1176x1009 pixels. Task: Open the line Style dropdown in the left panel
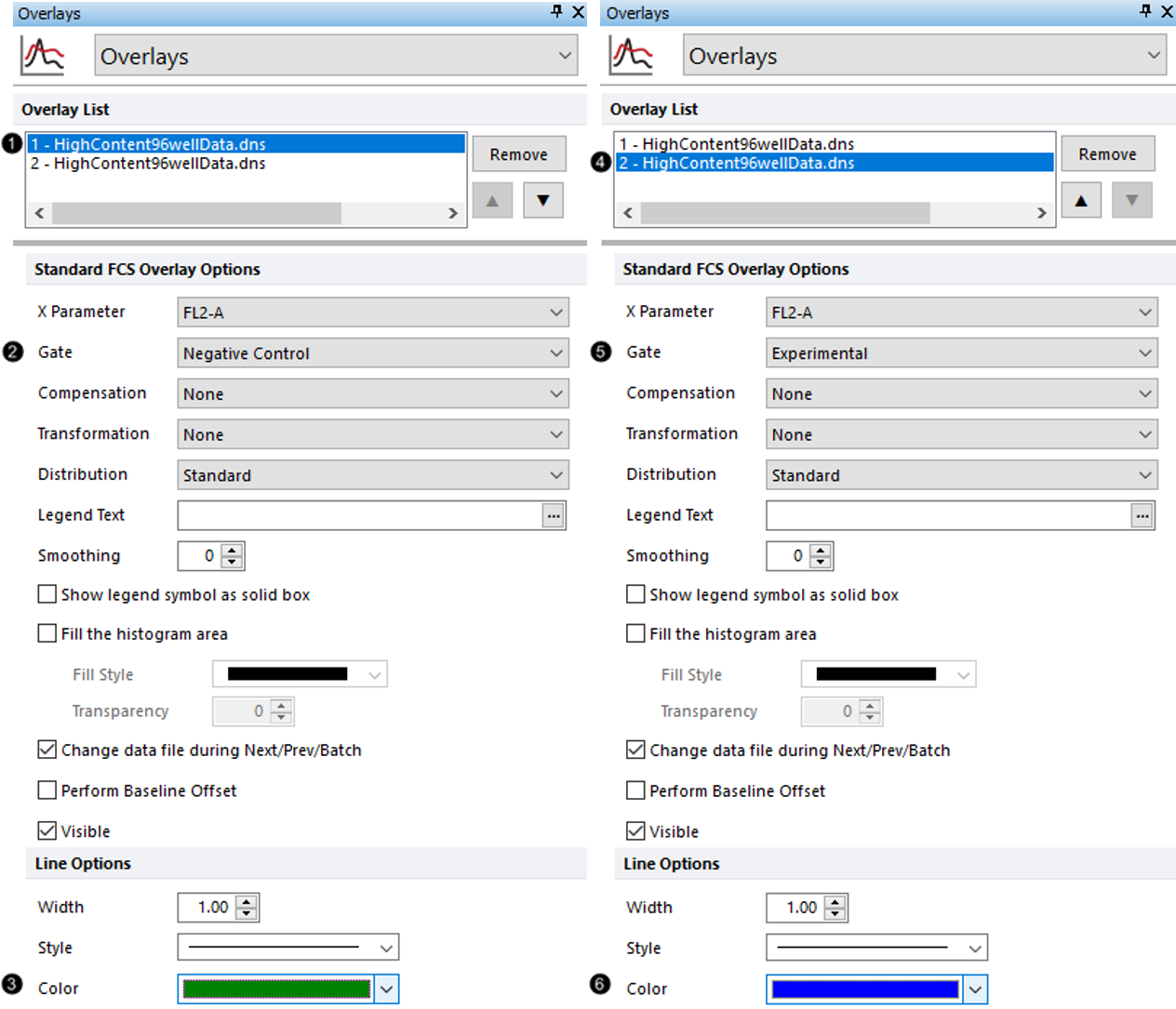point(288,948)
